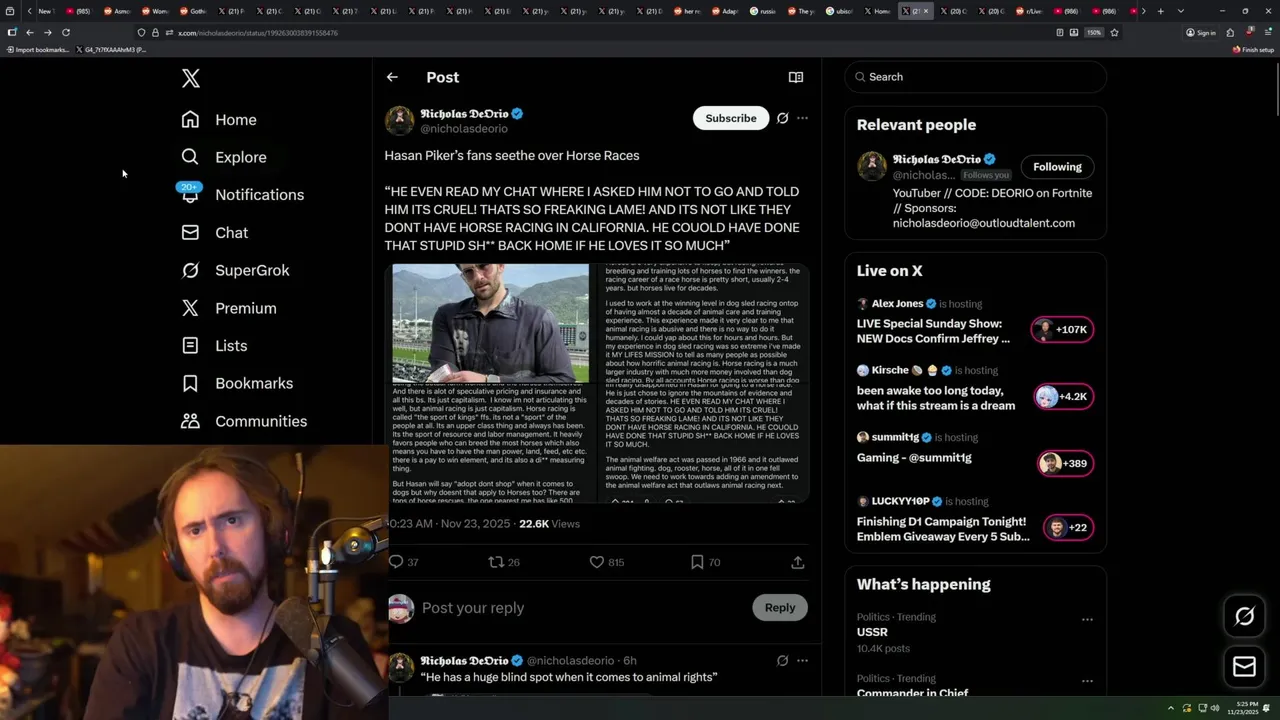Subscribe to Nicholas DeOrio
The height and width of the screenshot is (720, 1280).
pyautogui.click(x=731, y=118)
